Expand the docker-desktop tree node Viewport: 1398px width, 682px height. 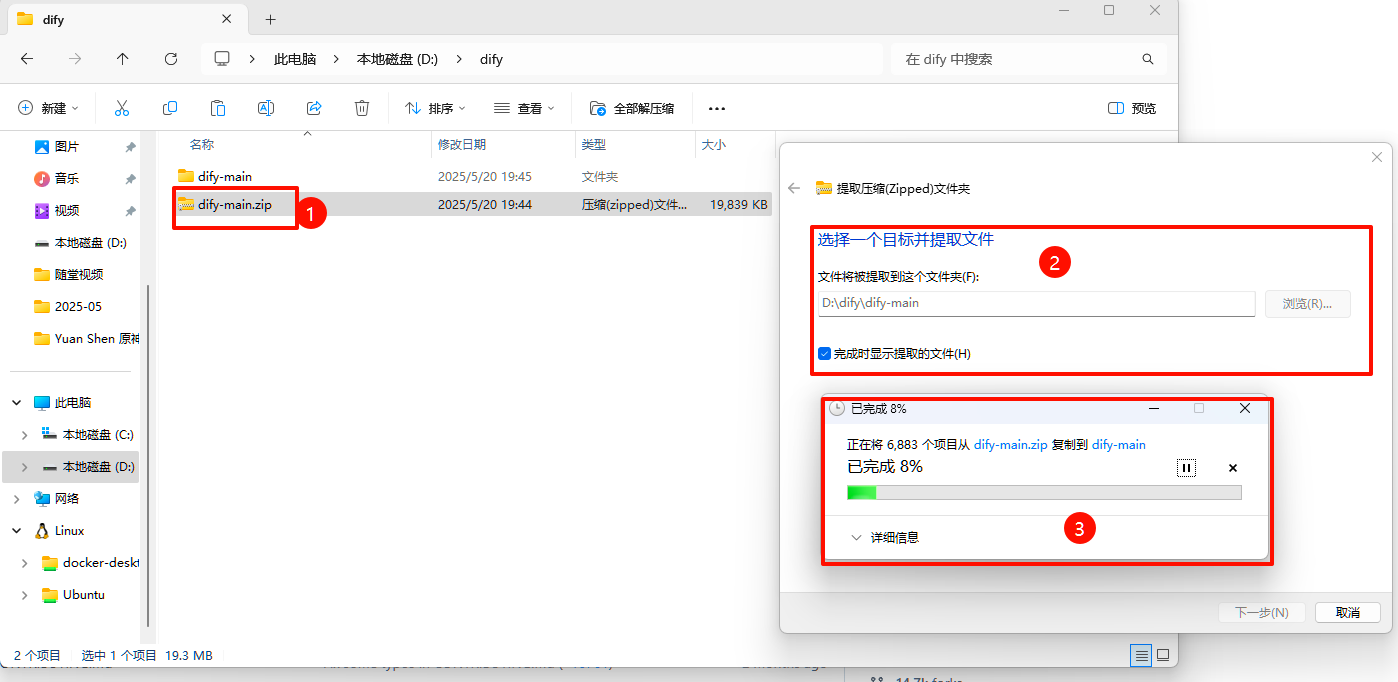click(25, 562)
